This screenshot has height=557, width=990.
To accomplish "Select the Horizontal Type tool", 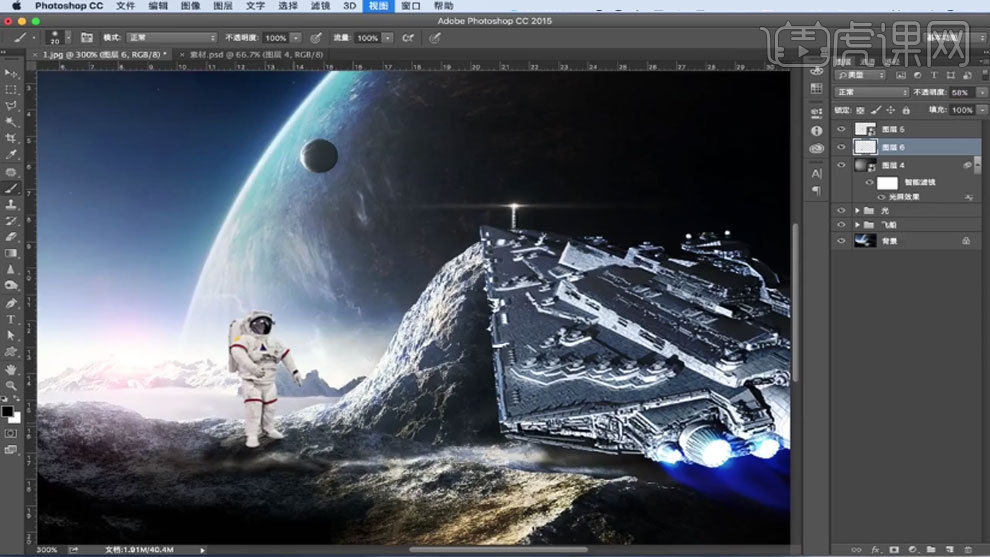I will (11, 320).
